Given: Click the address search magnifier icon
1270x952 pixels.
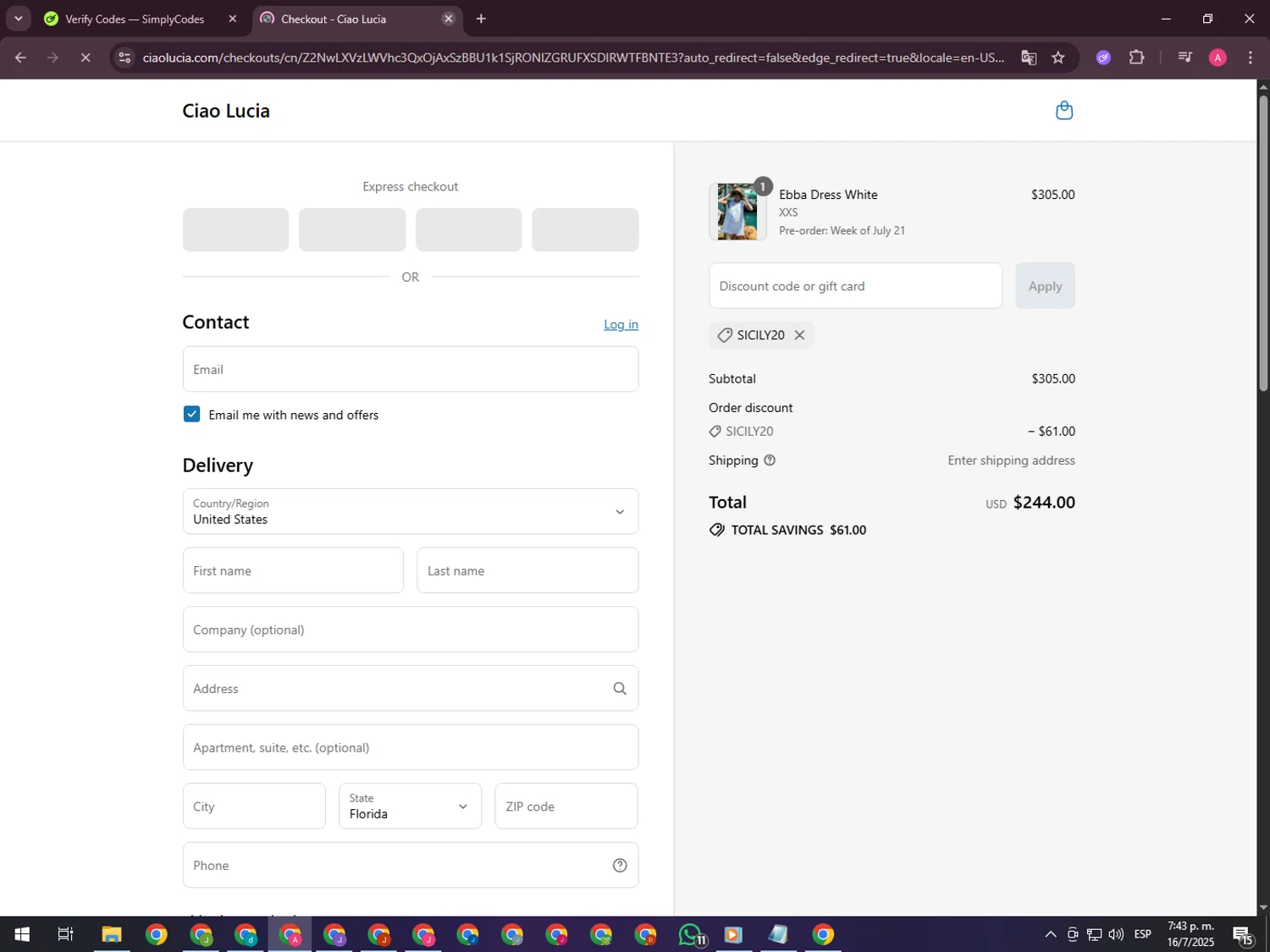Looking at the screenshot, I should [620, 689].
